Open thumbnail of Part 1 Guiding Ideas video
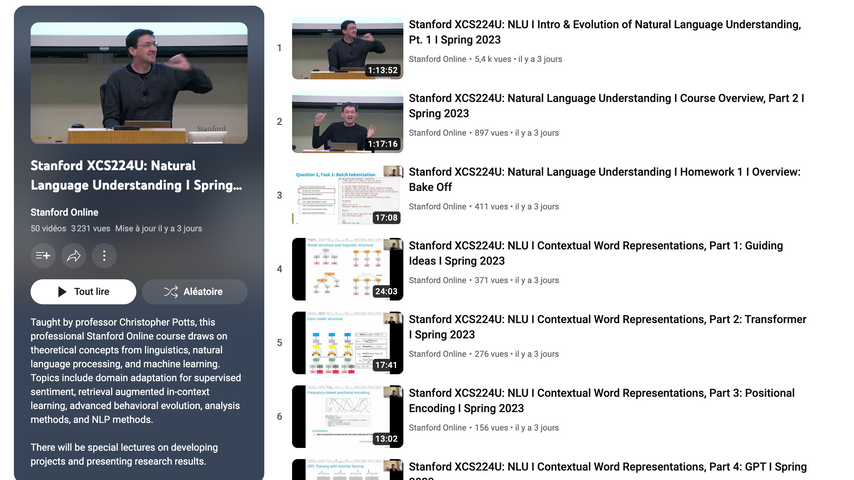Viewport: 854px width, 480px height. pyautogui.click(x=347, y=269)
